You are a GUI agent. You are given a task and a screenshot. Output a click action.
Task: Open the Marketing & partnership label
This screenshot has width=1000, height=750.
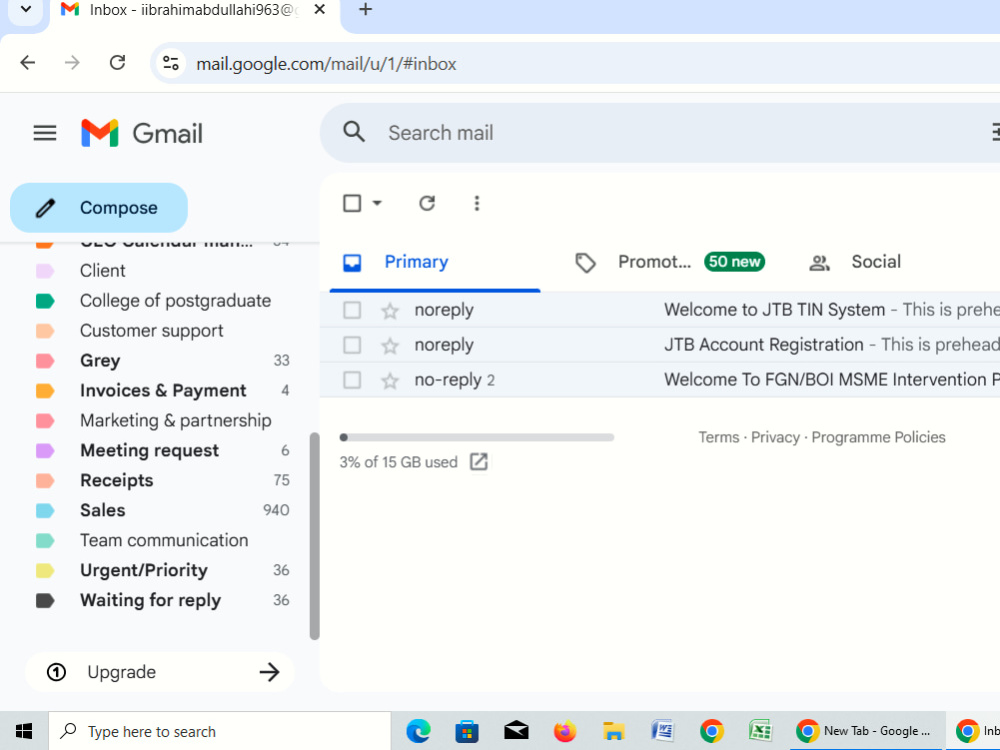pos(176,421)
